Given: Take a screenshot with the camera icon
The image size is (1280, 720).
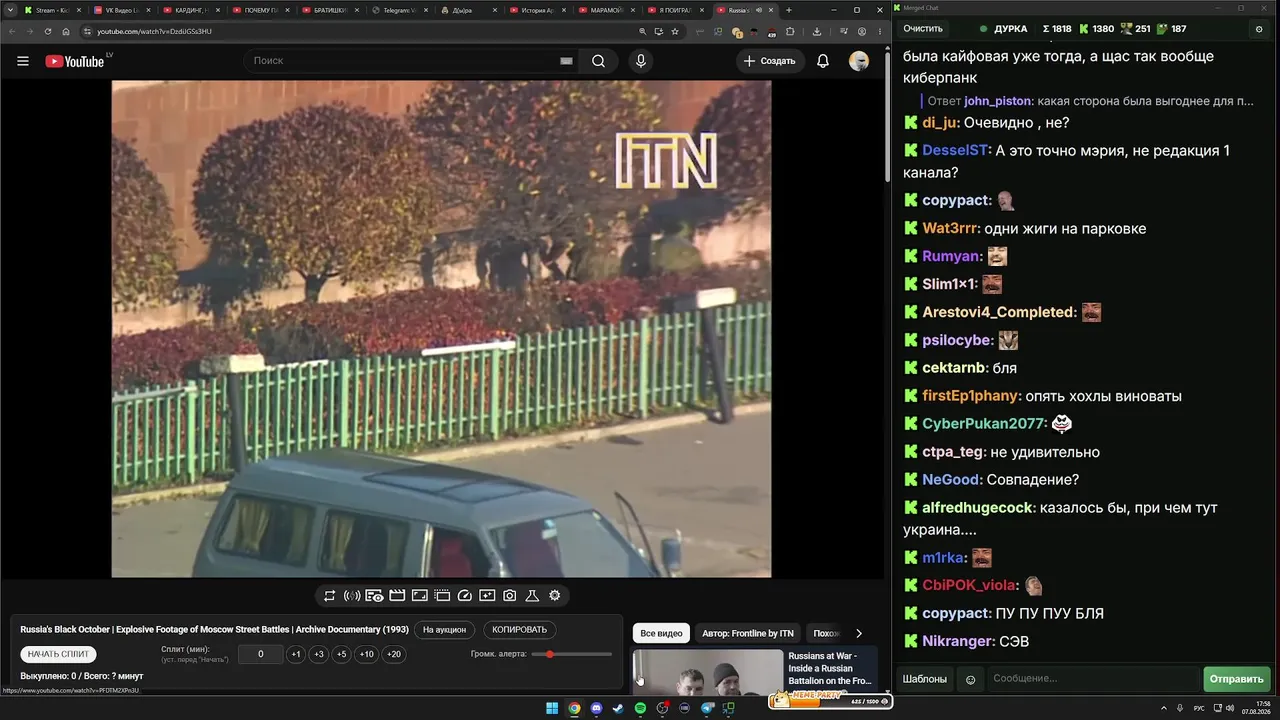Looking at the screenshot, I should [x=510, y=596].
